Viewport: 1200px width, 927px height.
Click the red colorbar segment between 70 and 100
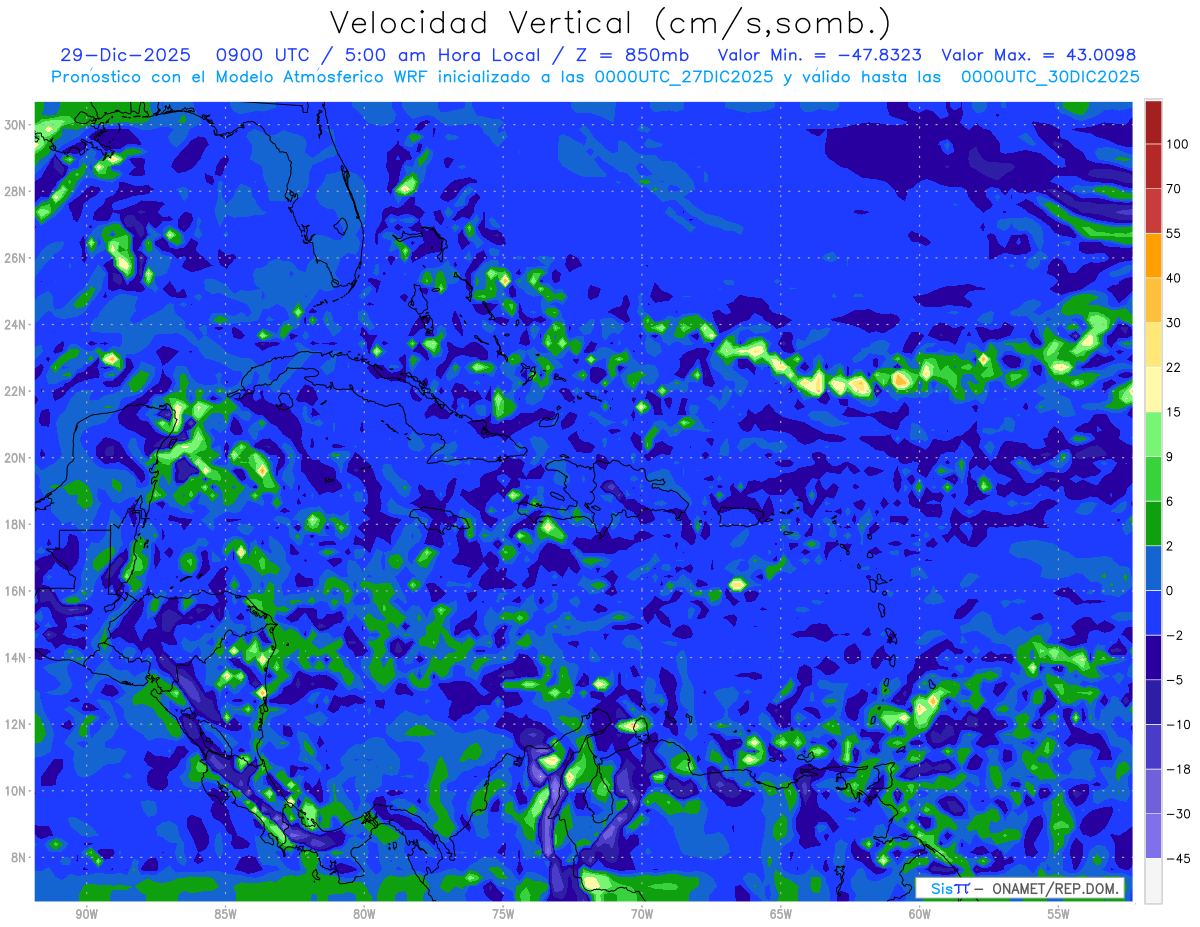pos(1153,166)
